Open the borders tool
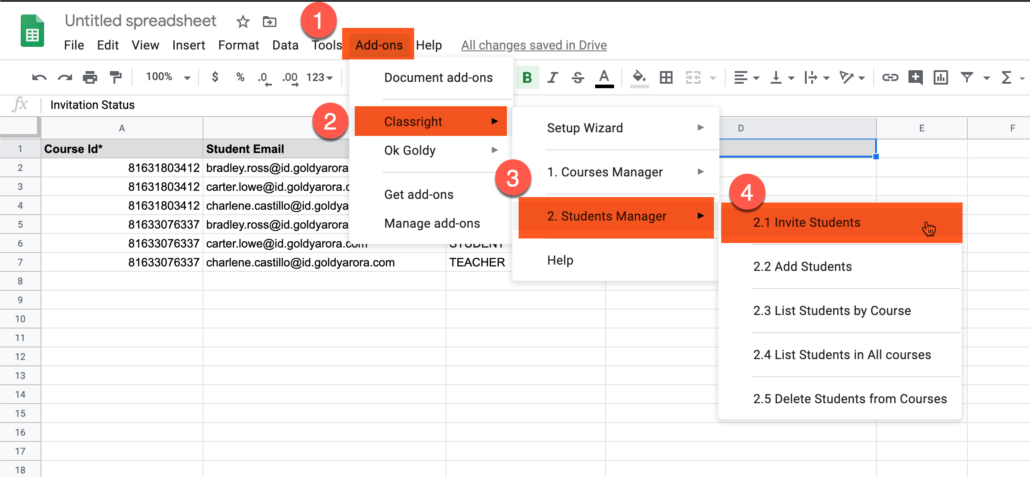Viewport: 1030px width, 477px height. click(x=666, y=78)
